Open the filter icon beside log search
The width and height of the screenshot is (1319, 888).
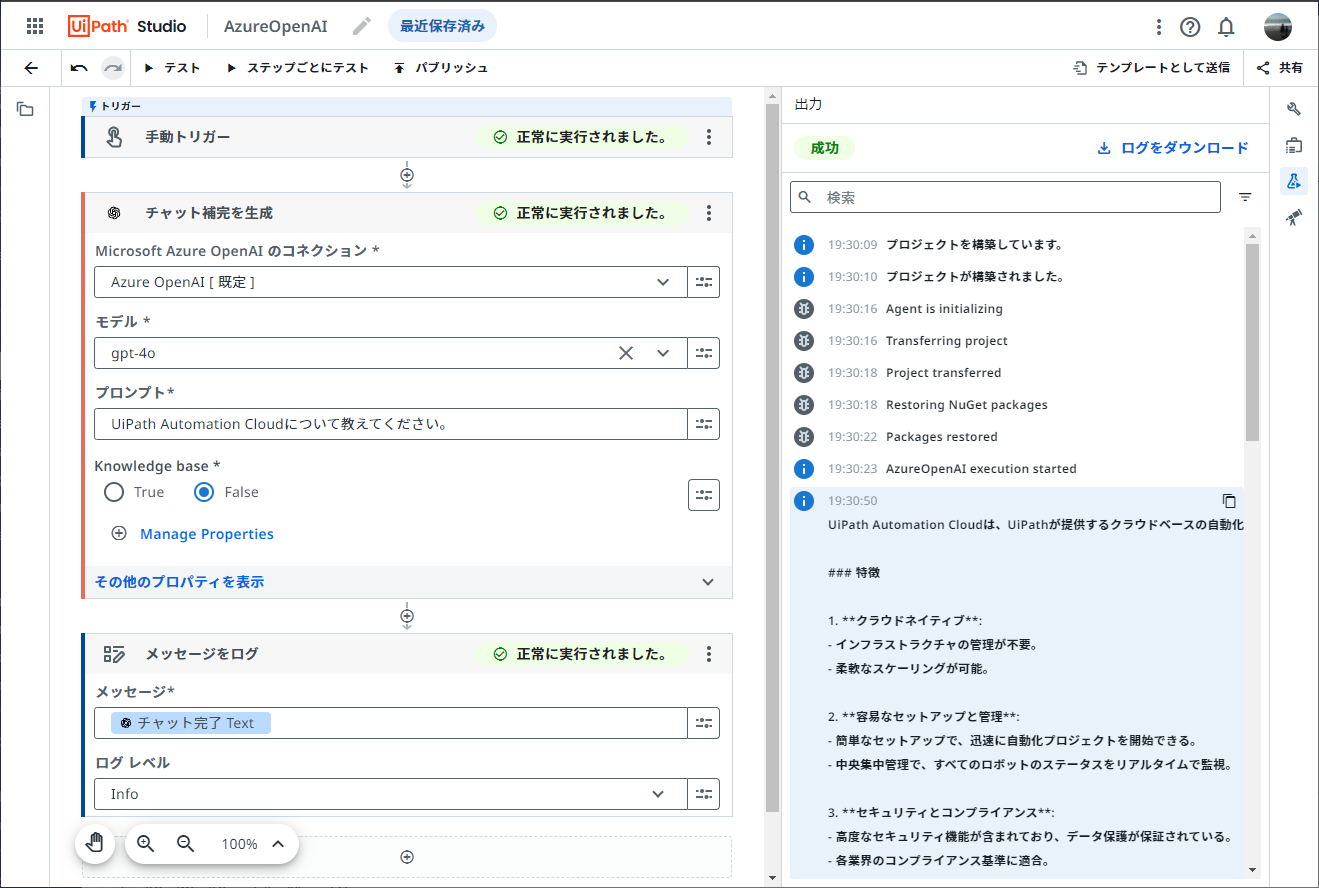tap(1245, 197)
